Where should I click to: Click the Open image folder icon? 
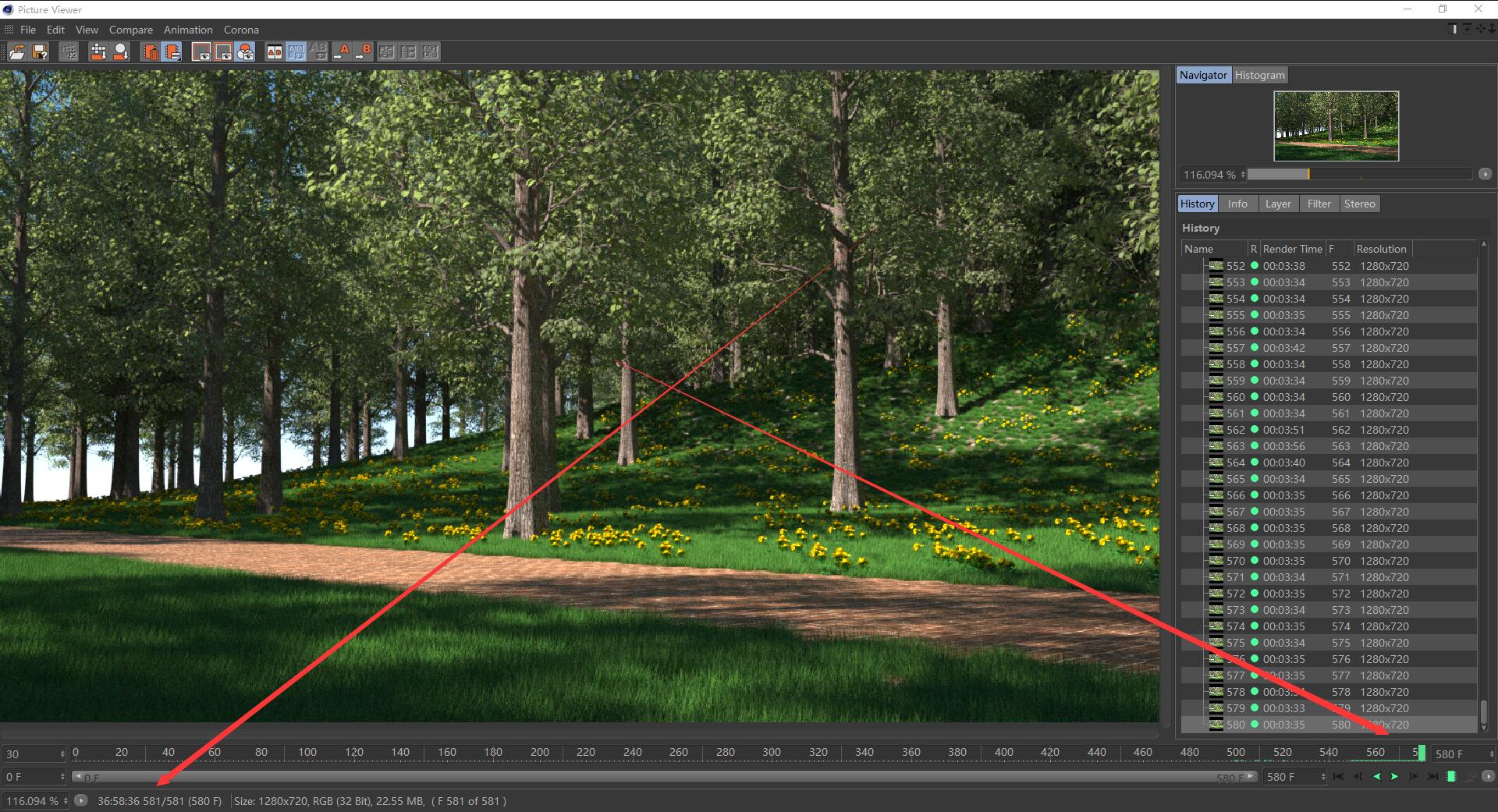coord(16,52)
